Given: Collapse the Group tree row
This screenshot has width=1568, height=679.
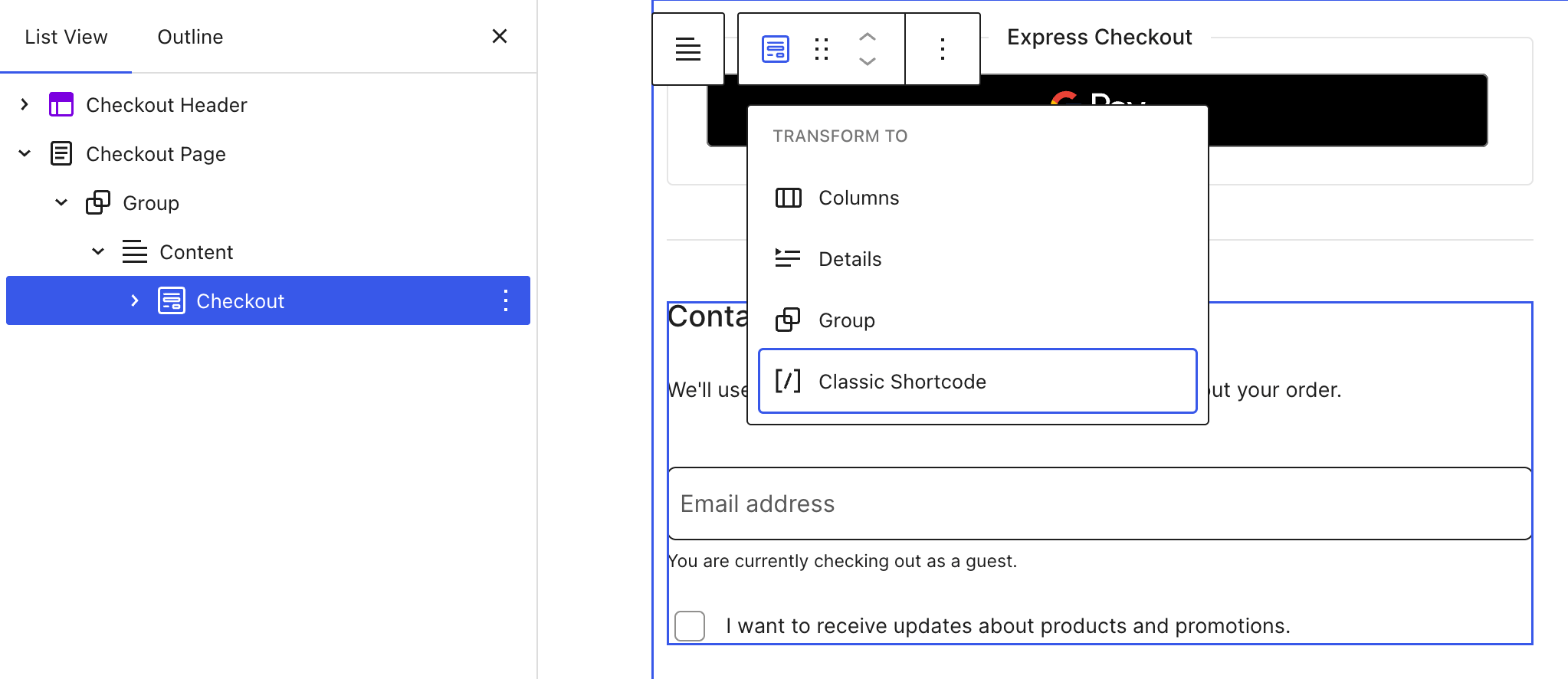Looking at the screenshot, I should [x=61, y=202].
